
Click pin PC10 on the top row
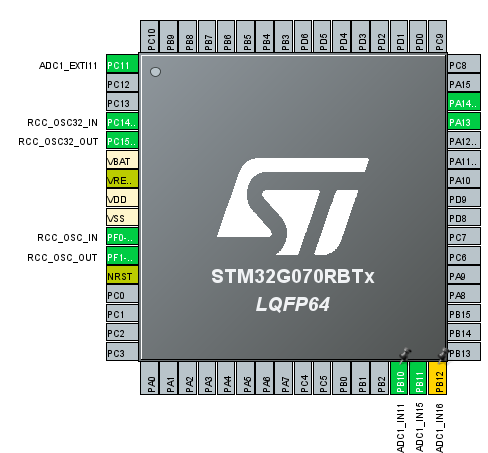(150, 37)
